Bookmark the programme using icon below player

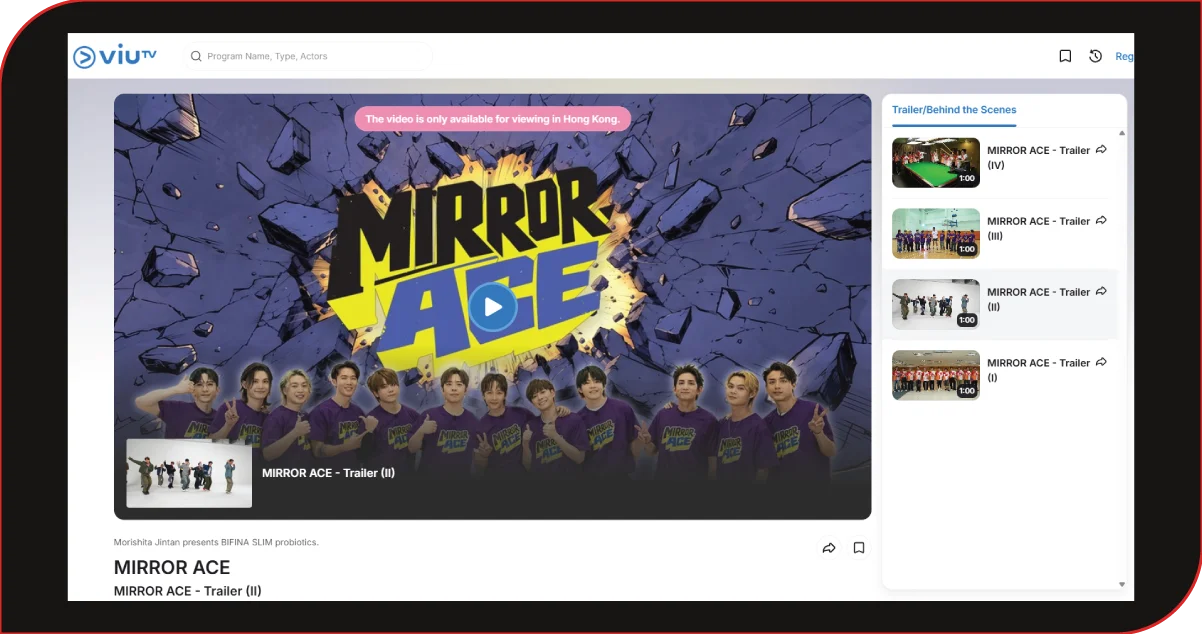point(858,548)
